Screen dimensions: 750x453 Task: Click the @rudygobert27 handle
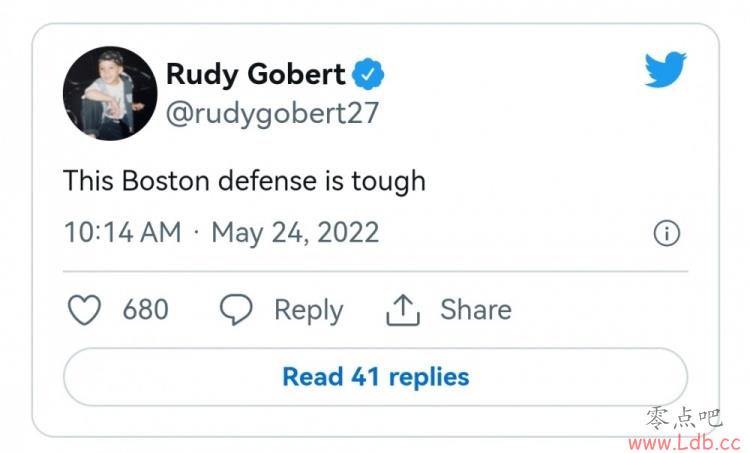(x=272, y=114)
